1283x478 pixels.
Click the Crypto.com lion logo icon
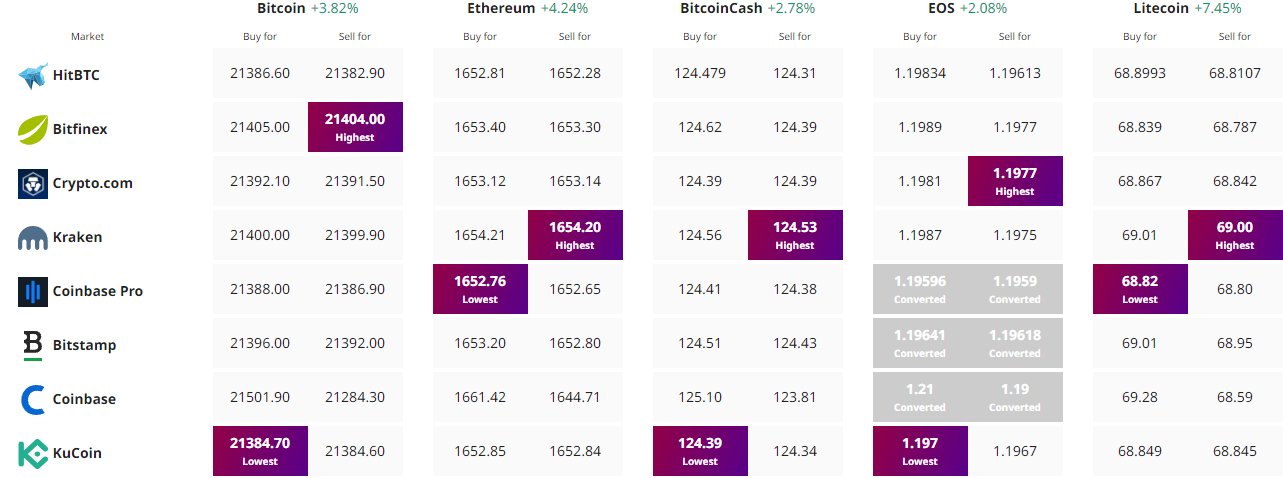(33, 183)
